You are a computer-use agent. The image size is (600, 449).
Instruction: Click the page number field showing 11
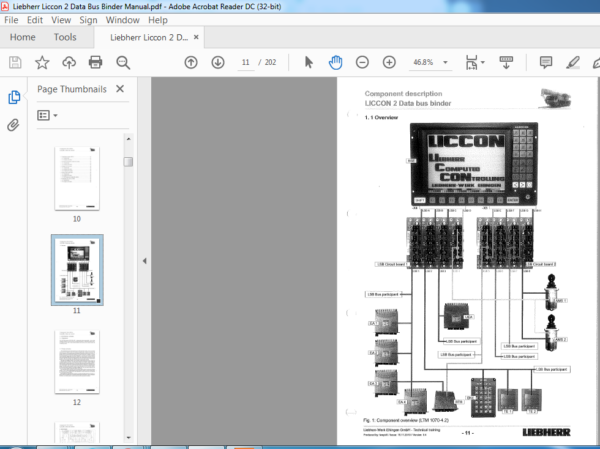tap(245, 62)
